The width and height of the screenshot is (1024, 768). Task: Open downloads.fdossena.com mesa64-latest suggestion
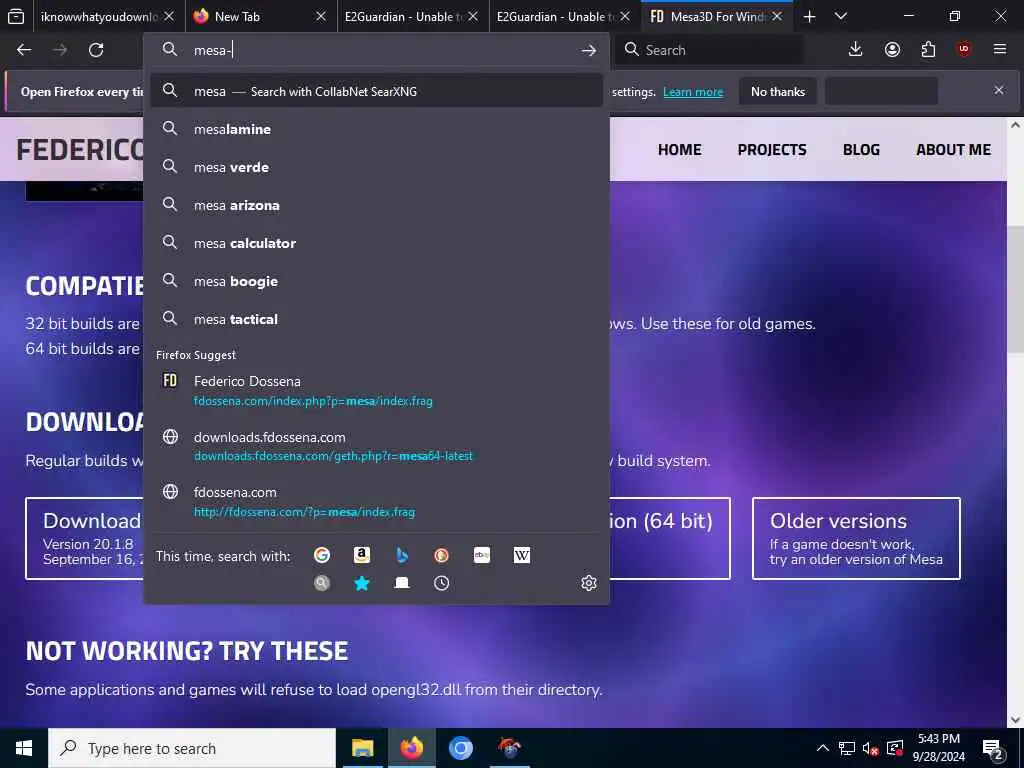tap(376, 446)
